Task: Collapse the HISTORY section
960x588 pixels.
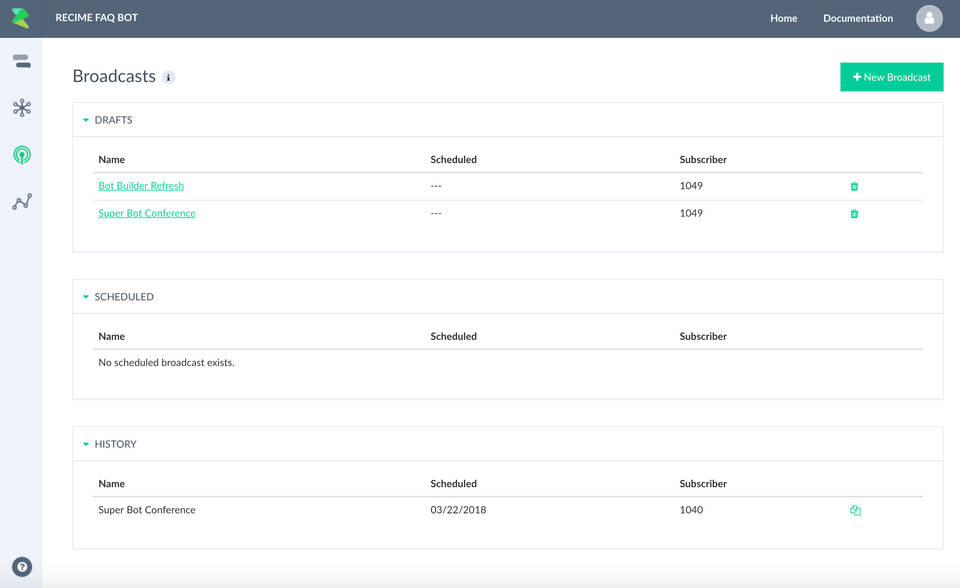Action: [x=85, y=443]
